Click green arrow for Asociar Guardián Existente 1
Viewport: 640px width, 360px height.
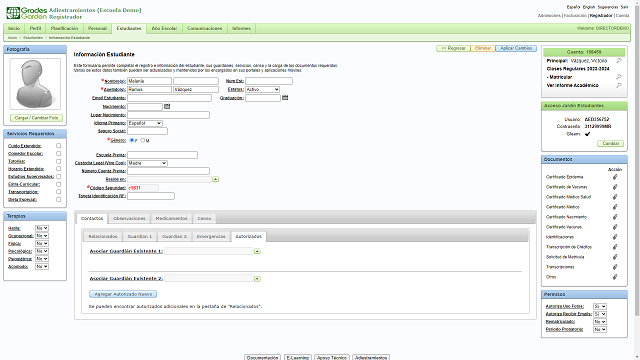[257, 251]
